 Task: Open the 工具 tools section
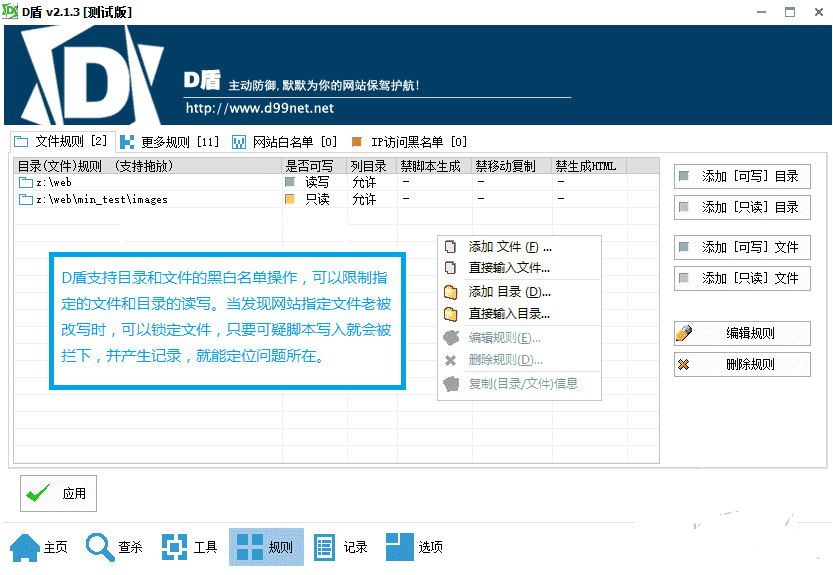click(x=190, y=547)
